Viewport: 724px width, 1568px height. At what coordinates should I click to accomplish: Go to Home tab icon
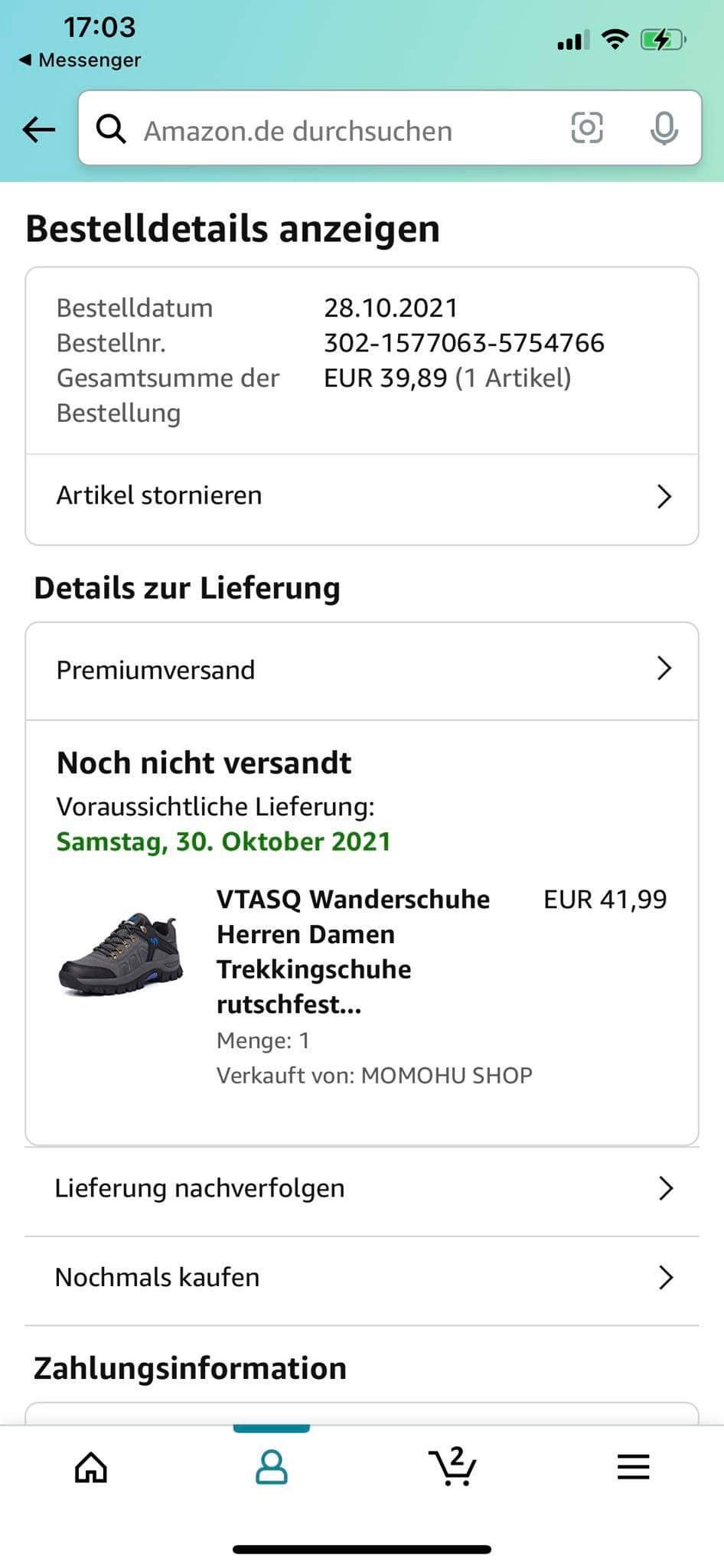pyautogui.click(x=91, y=1467)
